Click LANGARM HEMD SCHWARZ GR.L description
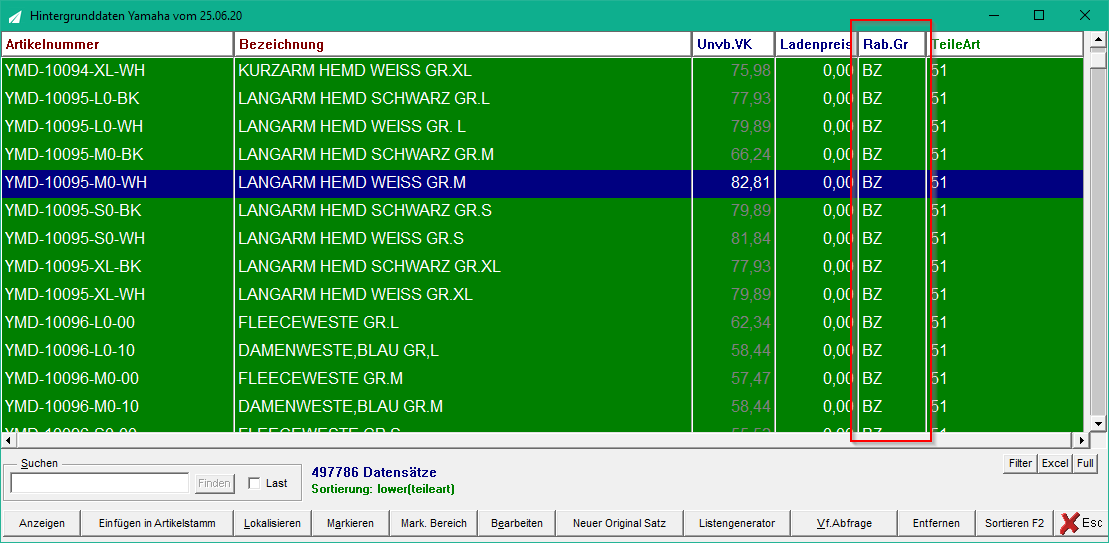 click(364, 99)
